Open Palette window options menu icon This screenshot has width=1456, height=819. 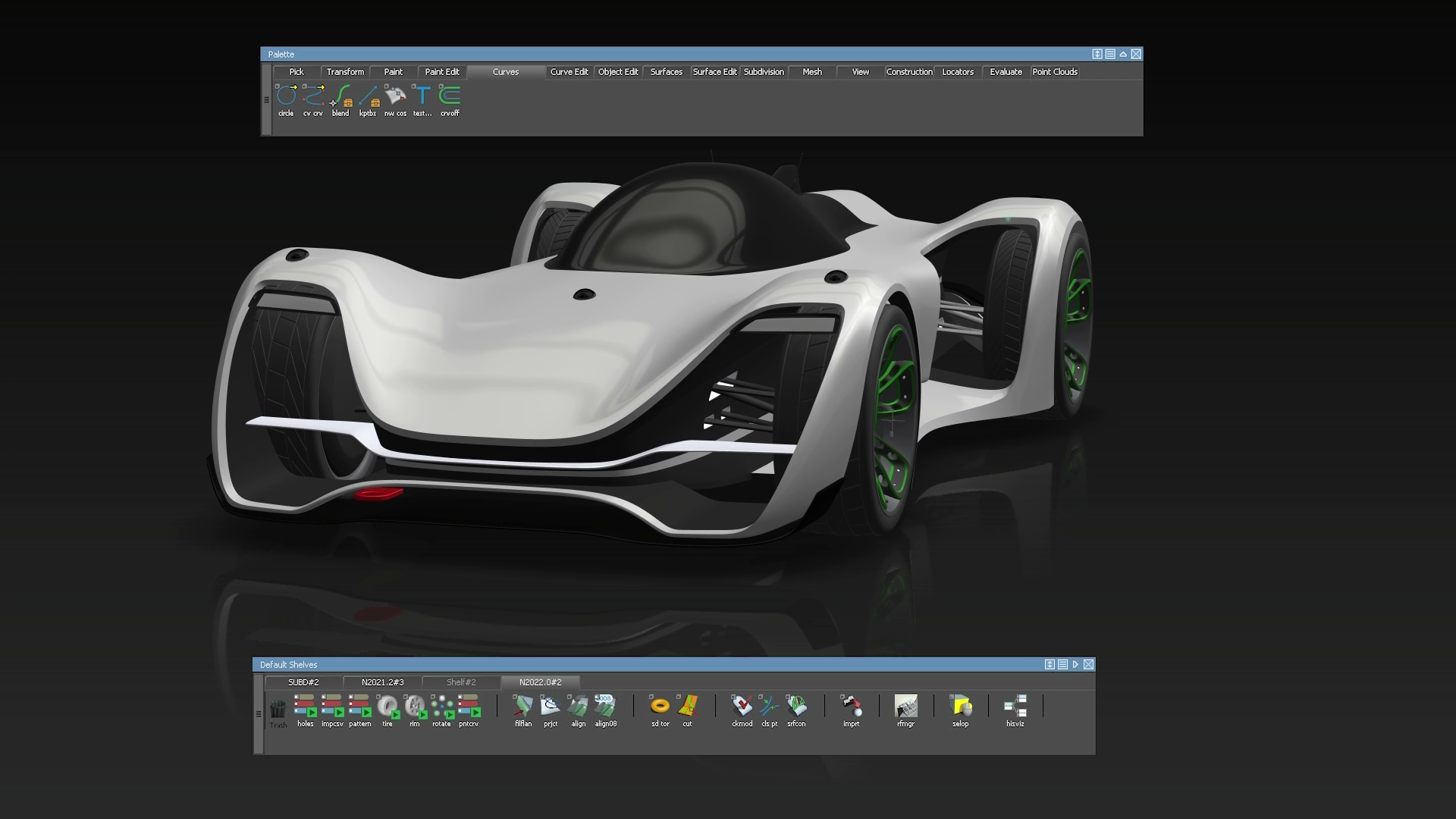1110,54
